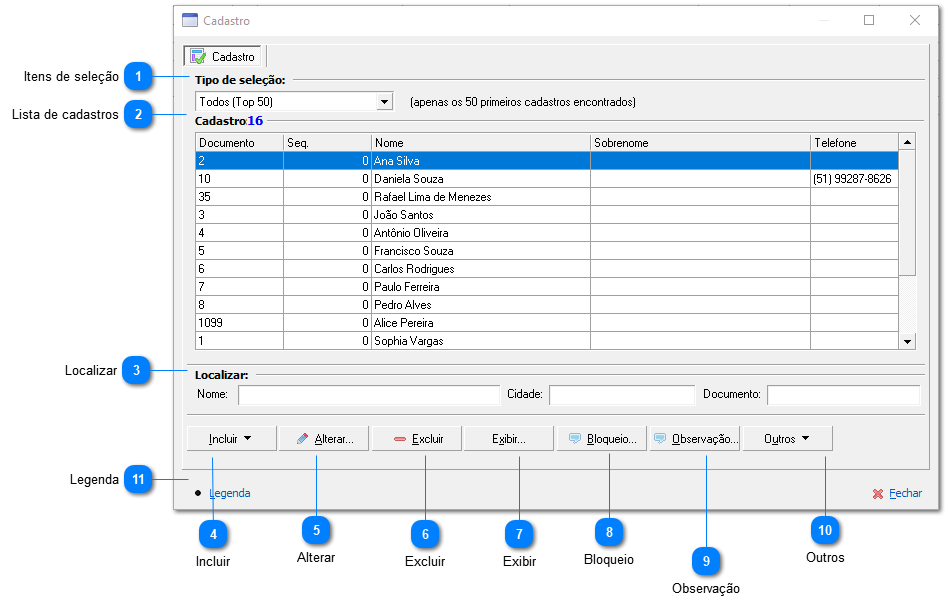Open the Incluir dropdown button

231,439
